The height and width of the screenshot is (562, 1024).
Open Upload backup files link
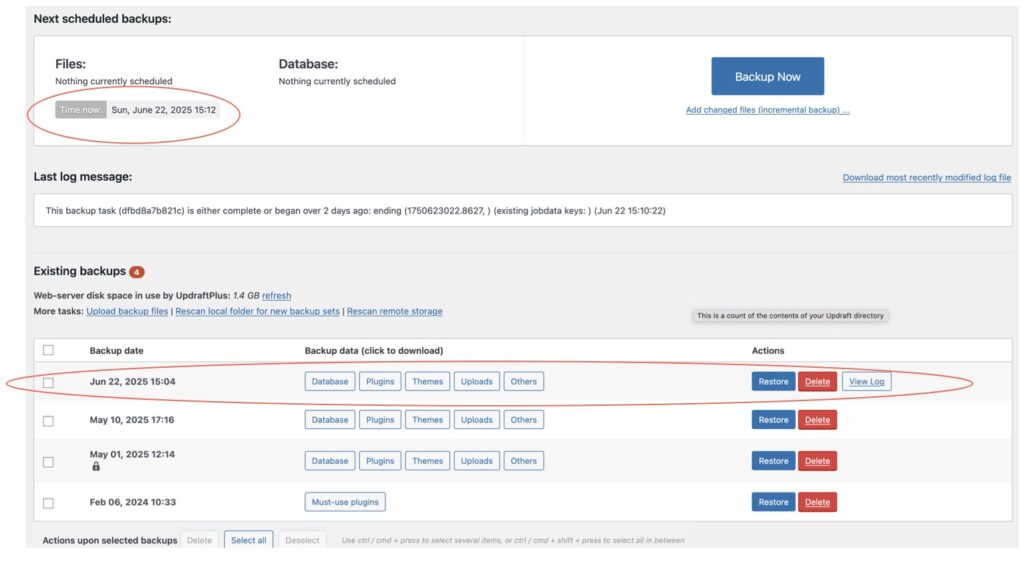127,312
